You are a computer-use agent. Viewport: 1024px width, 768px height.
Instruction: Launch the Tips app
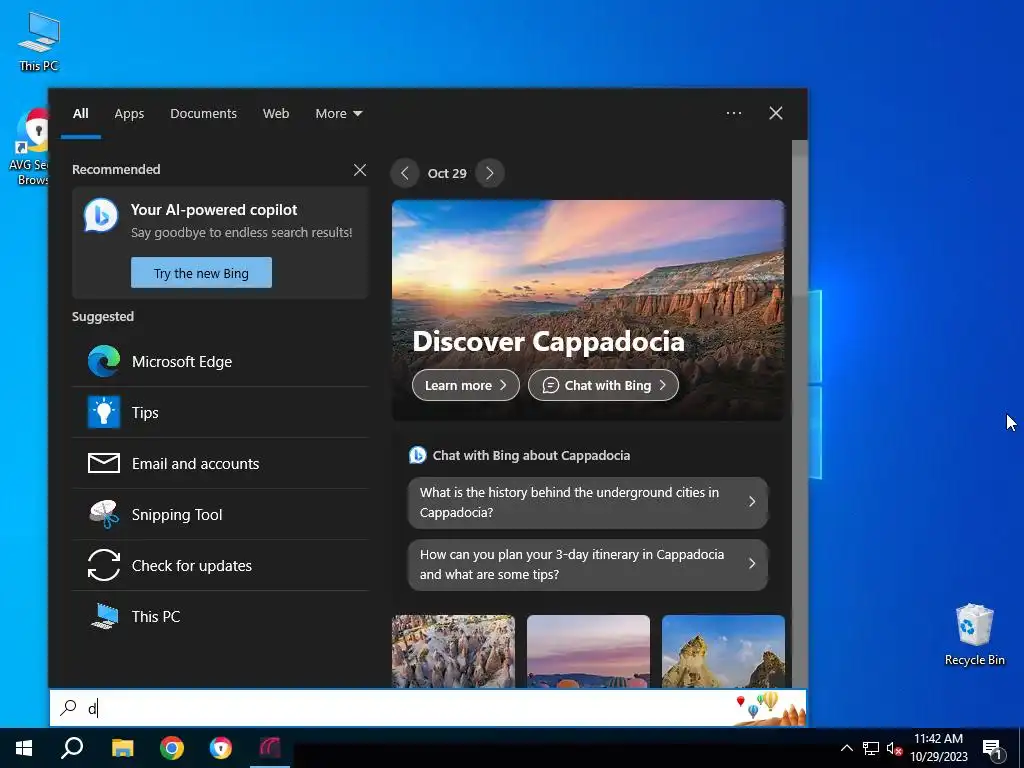coord(220,412)
